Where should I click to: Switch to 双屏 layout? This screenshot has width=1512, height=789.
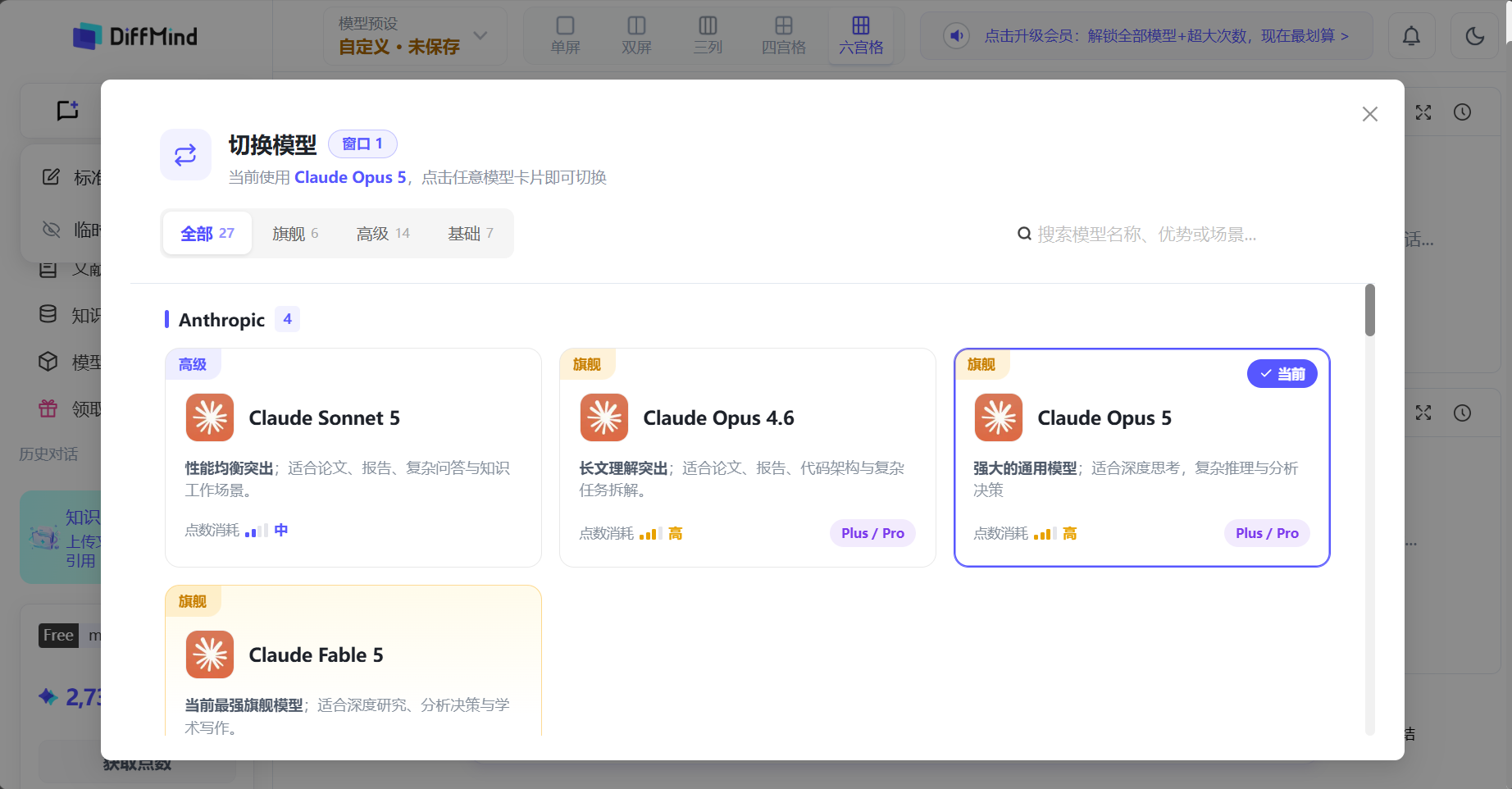pos(636,36)
